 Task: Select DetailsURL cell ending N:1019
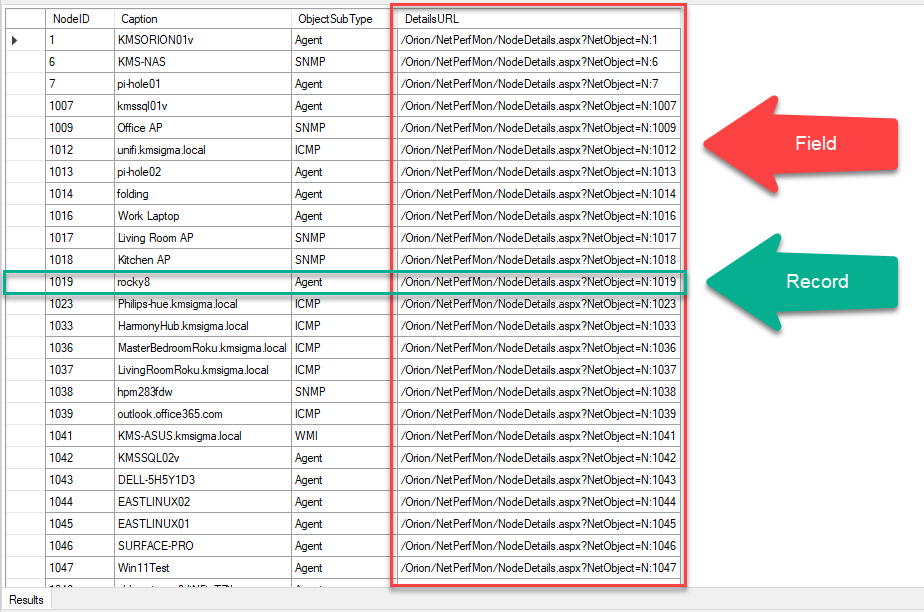[539, 282]
